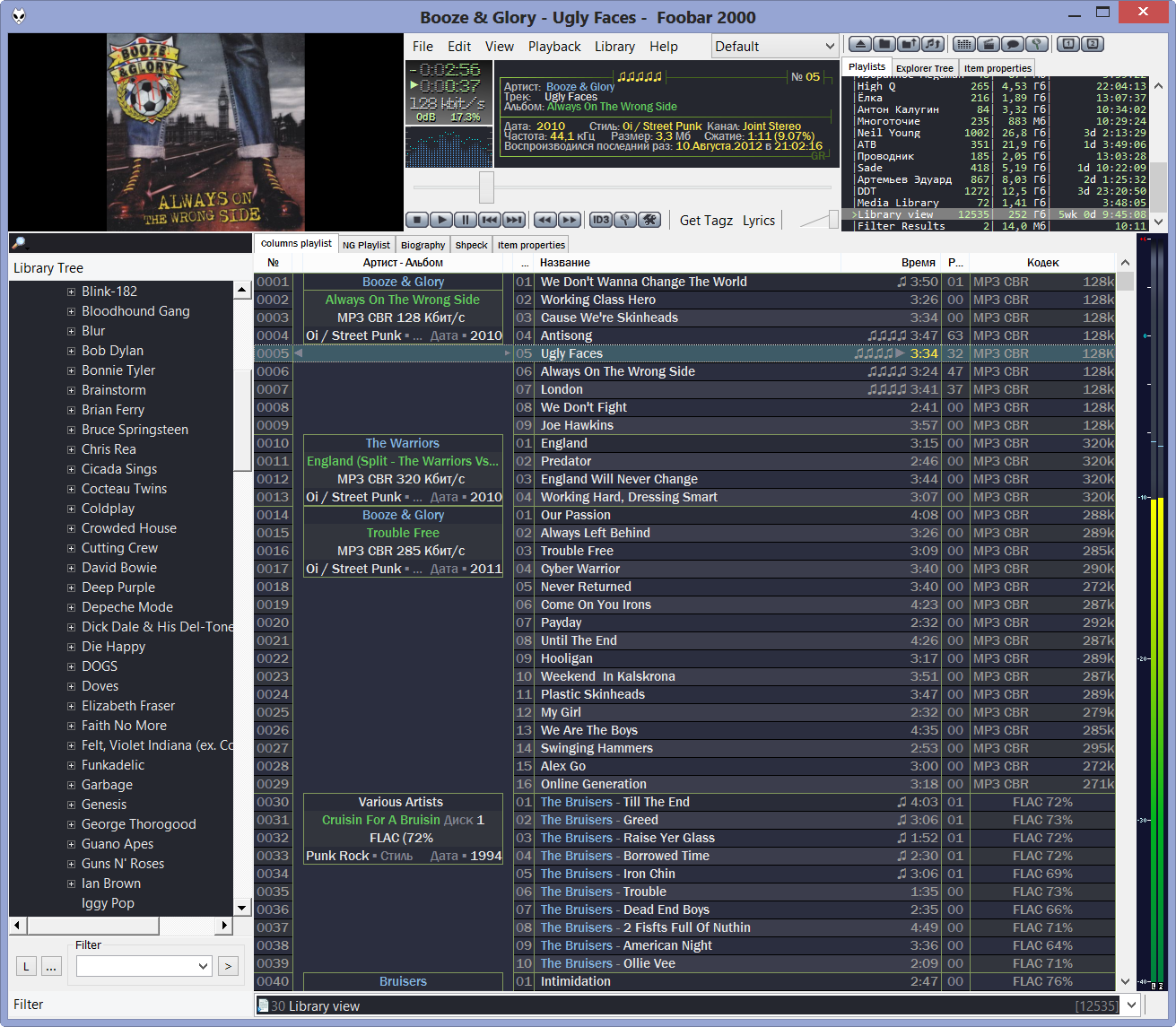The height and width of the screenshot is (1027, 1176).
Task: Click the search magnifier icon above Library Tree
Action: pos(20,242)
